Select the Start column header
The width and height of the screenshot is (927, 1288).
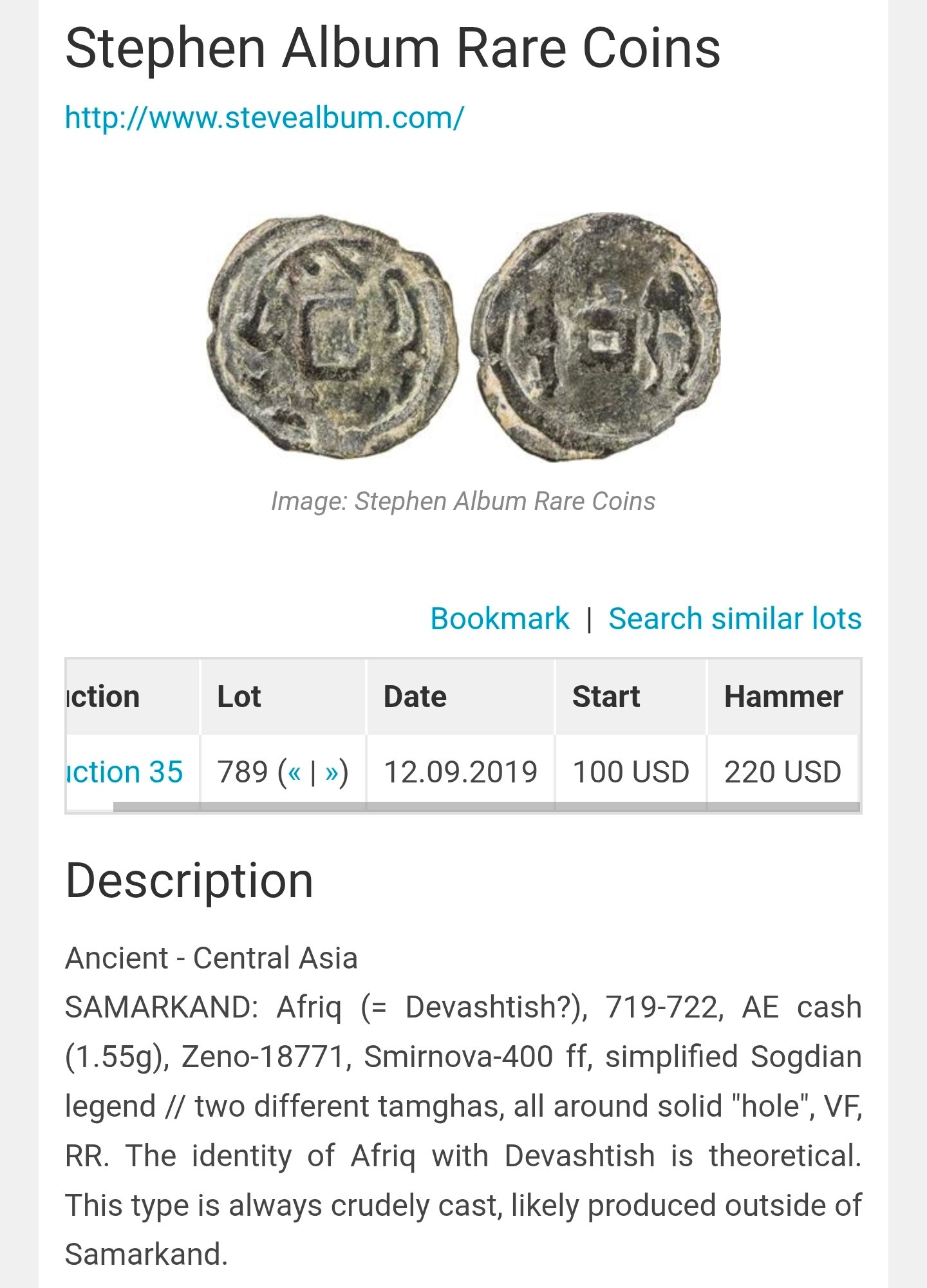606,697
